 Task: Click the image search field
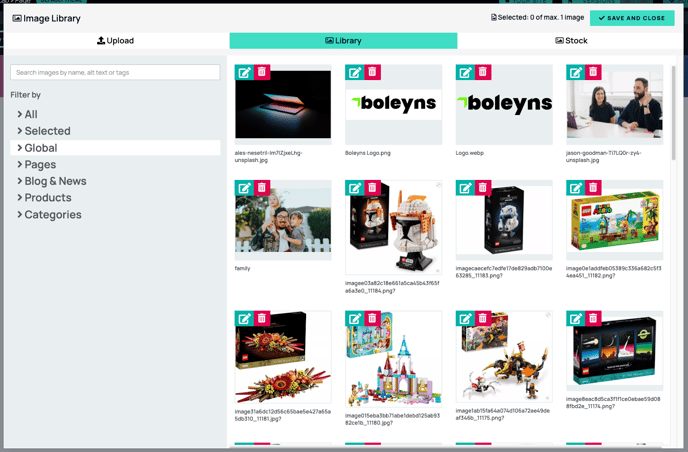(115, 72)
